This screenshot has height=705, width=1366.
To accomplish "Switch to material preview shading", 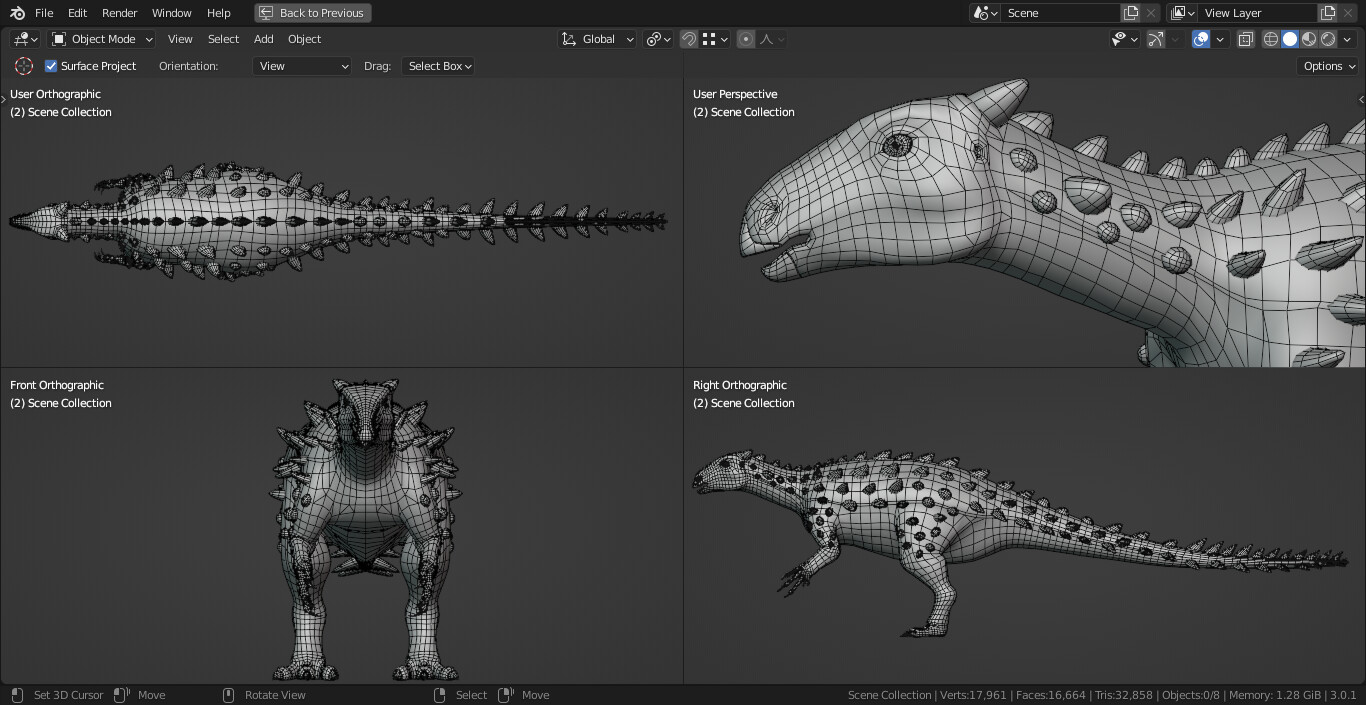I will coord(1309,39).
